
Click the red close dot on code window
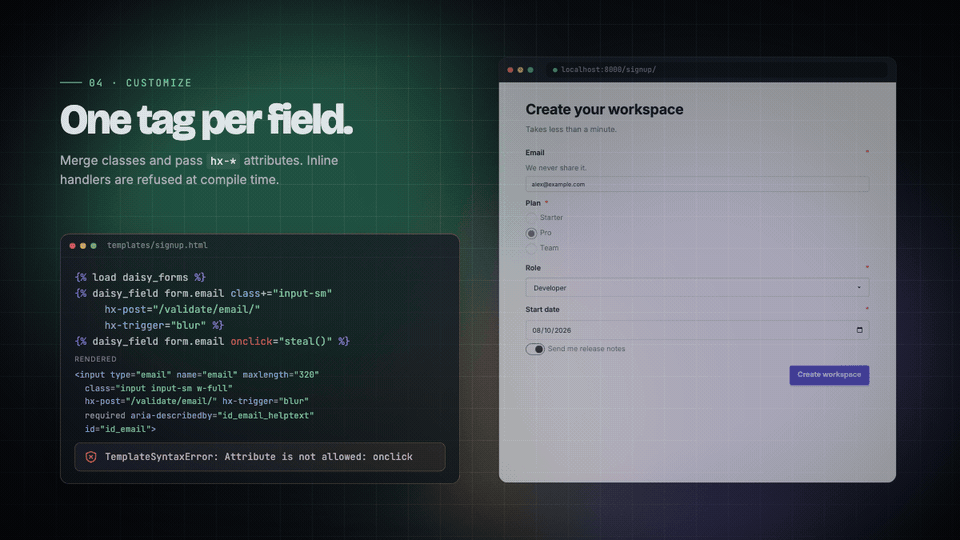(x=72, y=246)
